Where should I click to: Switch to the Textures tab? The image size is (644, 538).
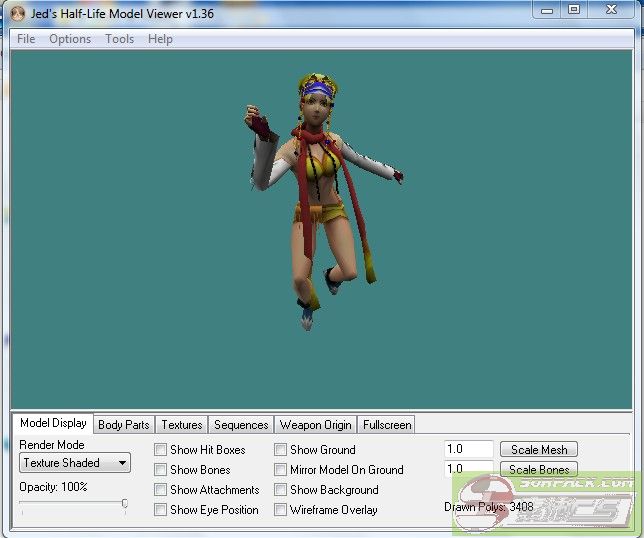(x=182, y=425)
